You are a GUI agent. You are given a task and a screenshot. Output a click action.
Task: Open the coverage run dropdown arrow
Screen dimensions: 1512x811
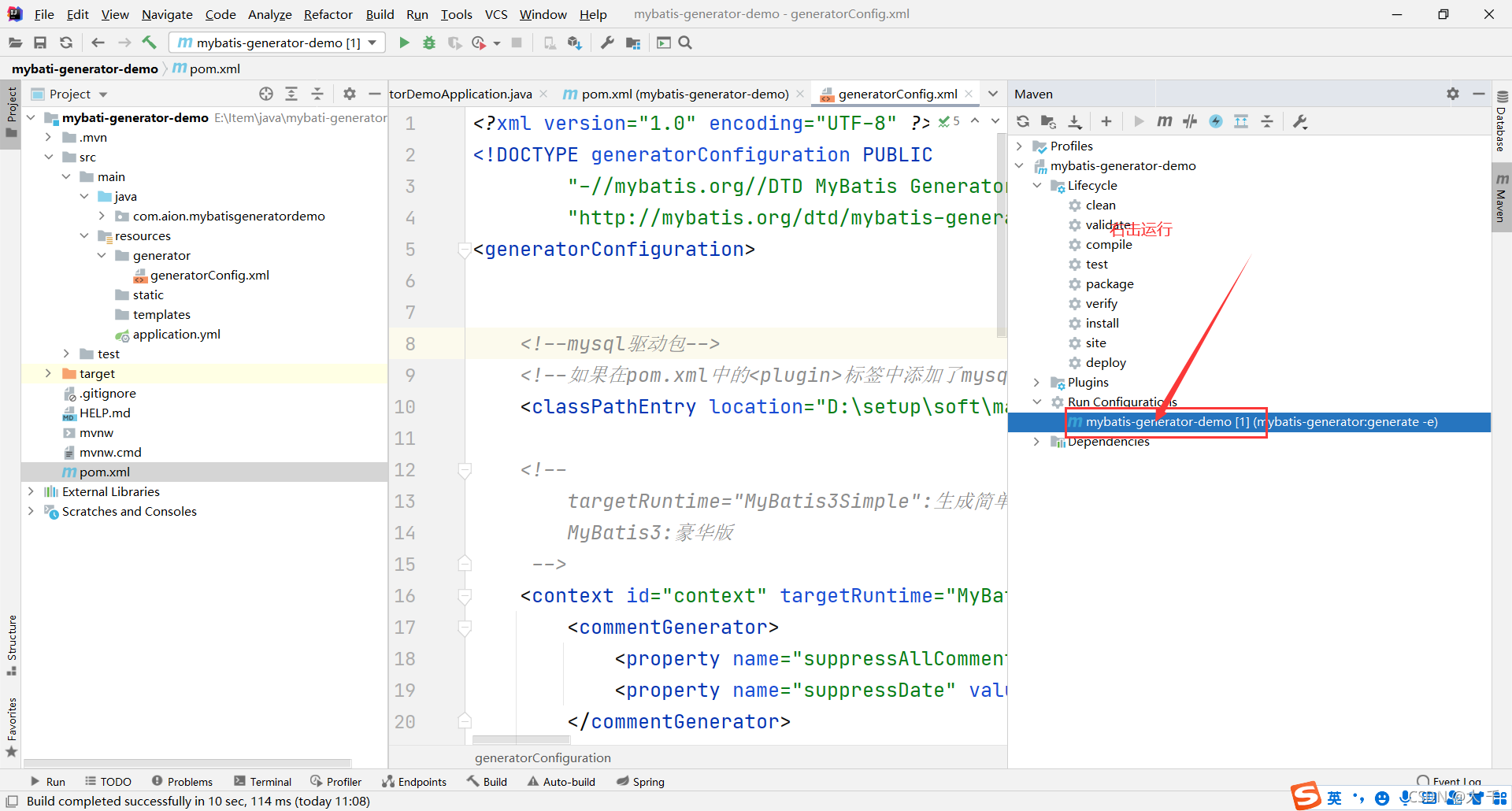click(497, 43)
